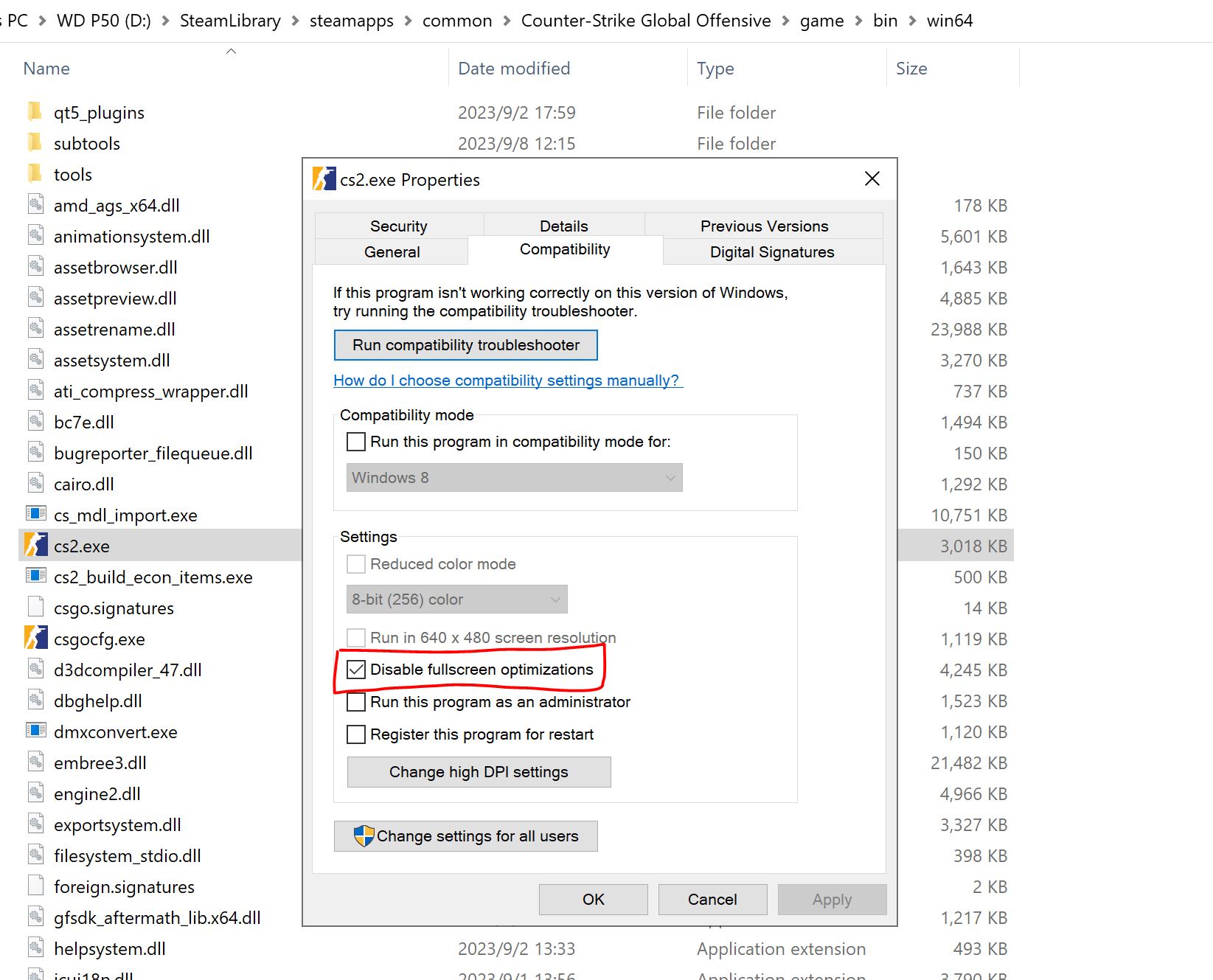
Task: Click the cs2_build_econ_items.exe application icon
Action: click(x=35, y=575)
